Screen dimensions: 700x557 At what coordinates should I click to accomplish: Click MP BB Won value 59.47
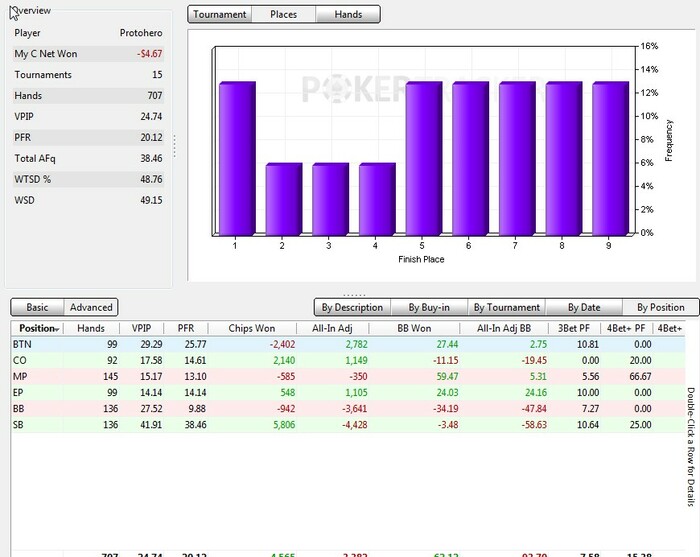point(447,376)
